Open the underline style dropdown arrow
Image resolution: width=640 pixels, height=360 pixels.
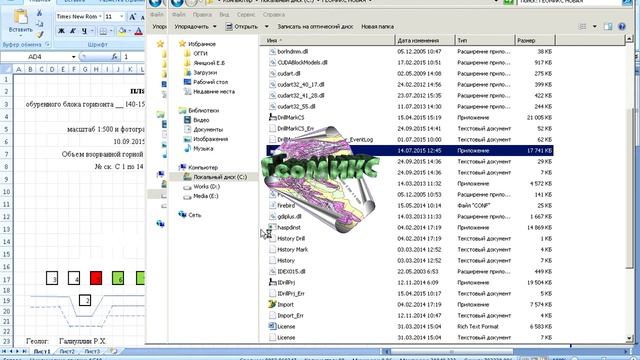pos(92,31)
